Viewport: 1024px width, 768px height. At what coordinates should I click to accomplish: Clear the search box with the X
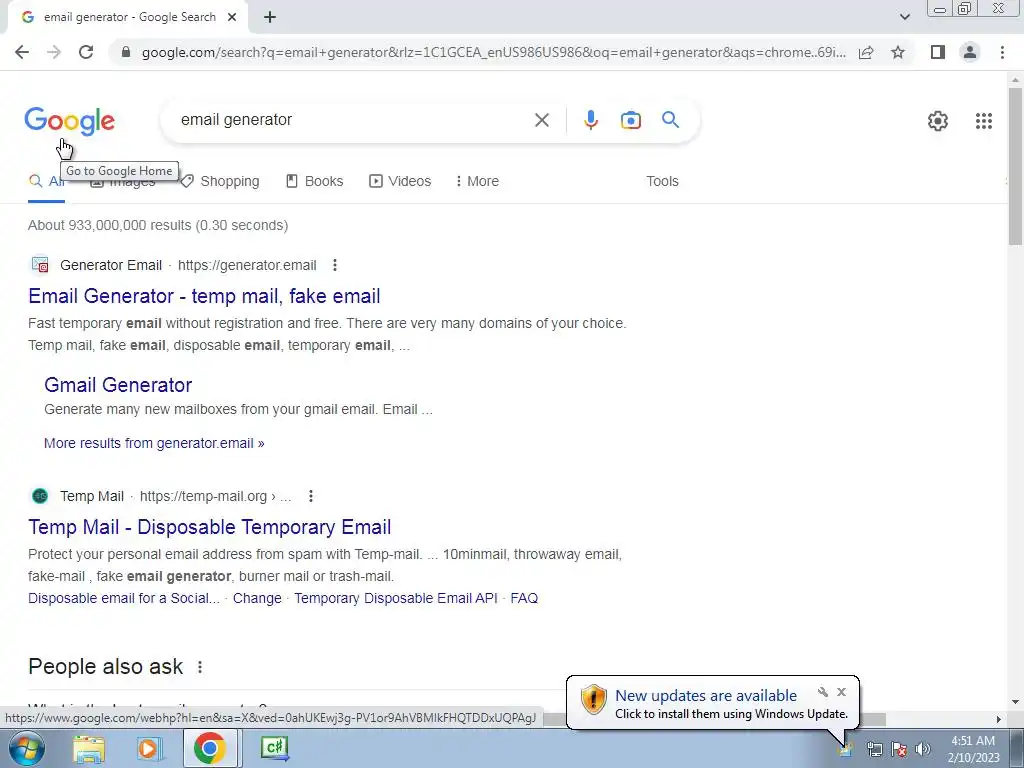pos(541,120)
